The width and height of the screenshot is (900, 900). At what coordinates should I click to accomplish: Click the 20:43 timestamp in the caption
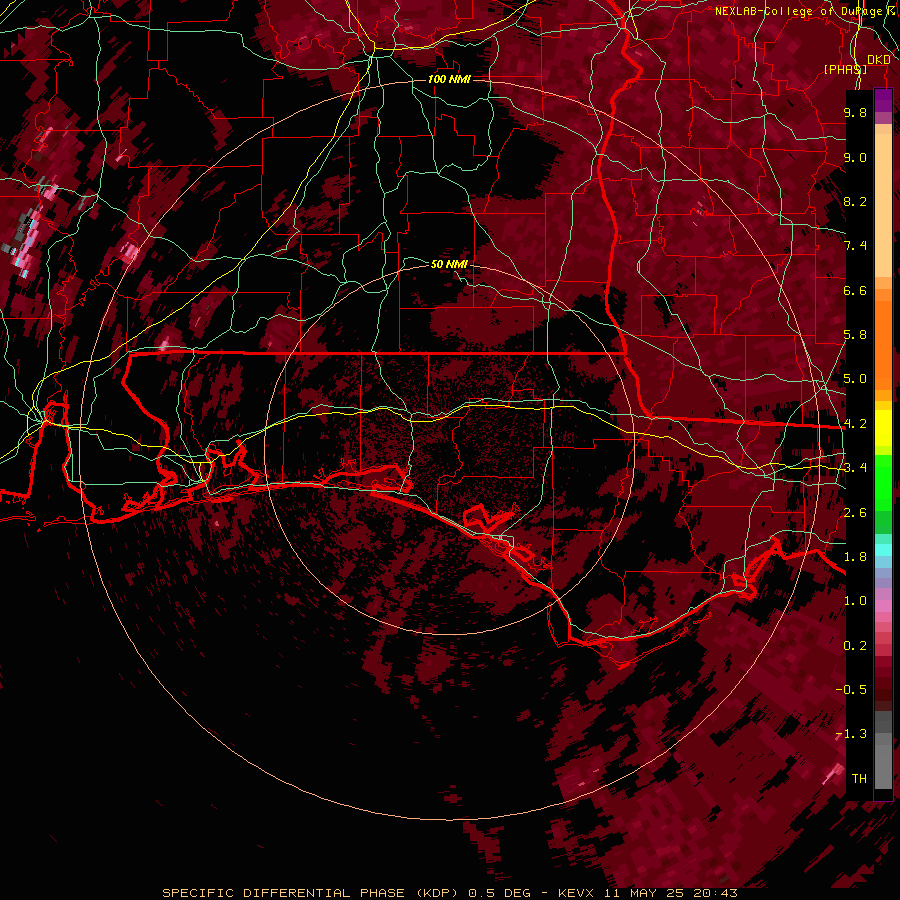click(x=715, y=893)
